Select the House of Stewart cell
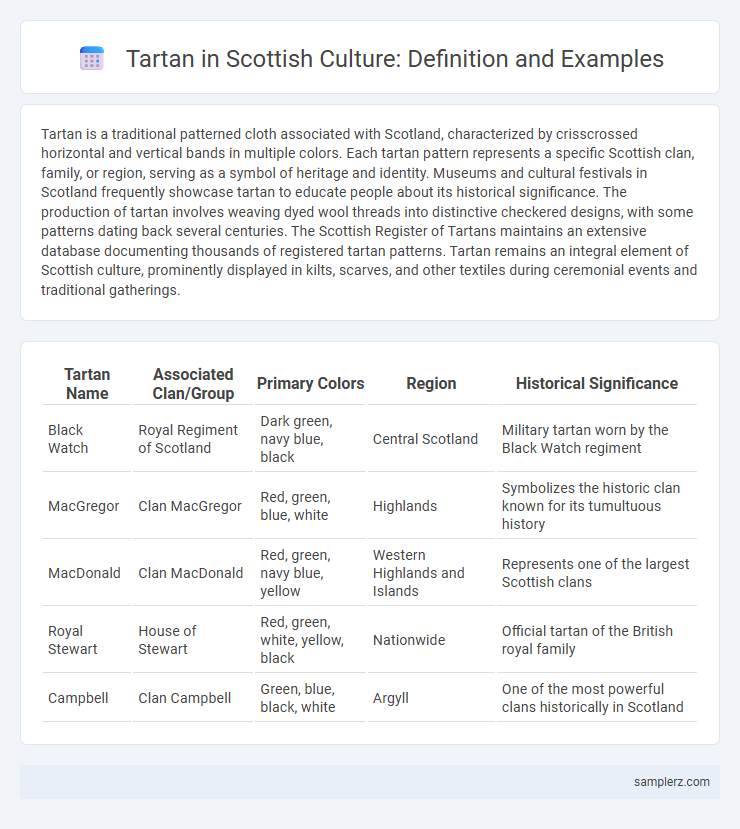 click(x=193, y=640)
